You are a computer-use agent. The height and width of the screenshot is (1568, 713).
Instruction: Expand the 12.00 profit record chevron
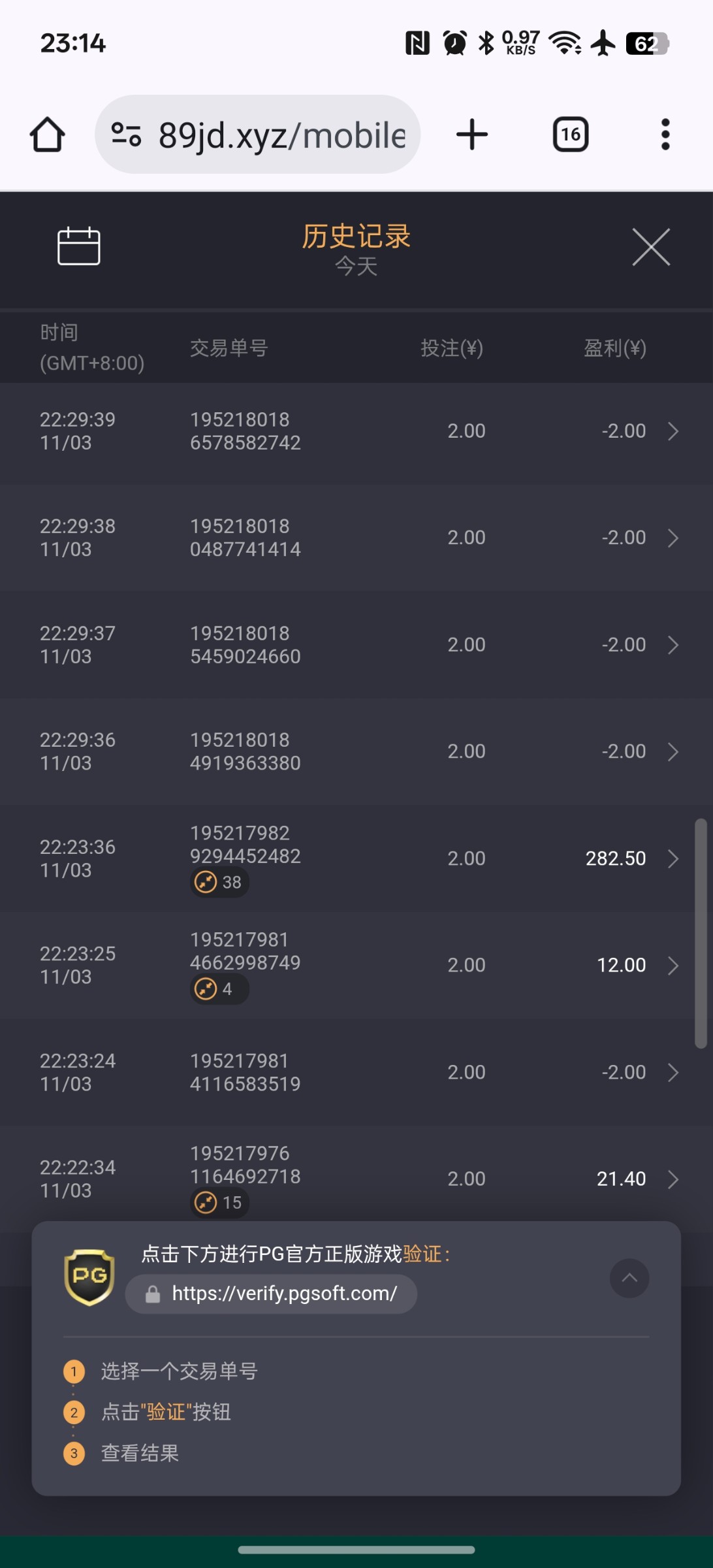click(673, 965)
